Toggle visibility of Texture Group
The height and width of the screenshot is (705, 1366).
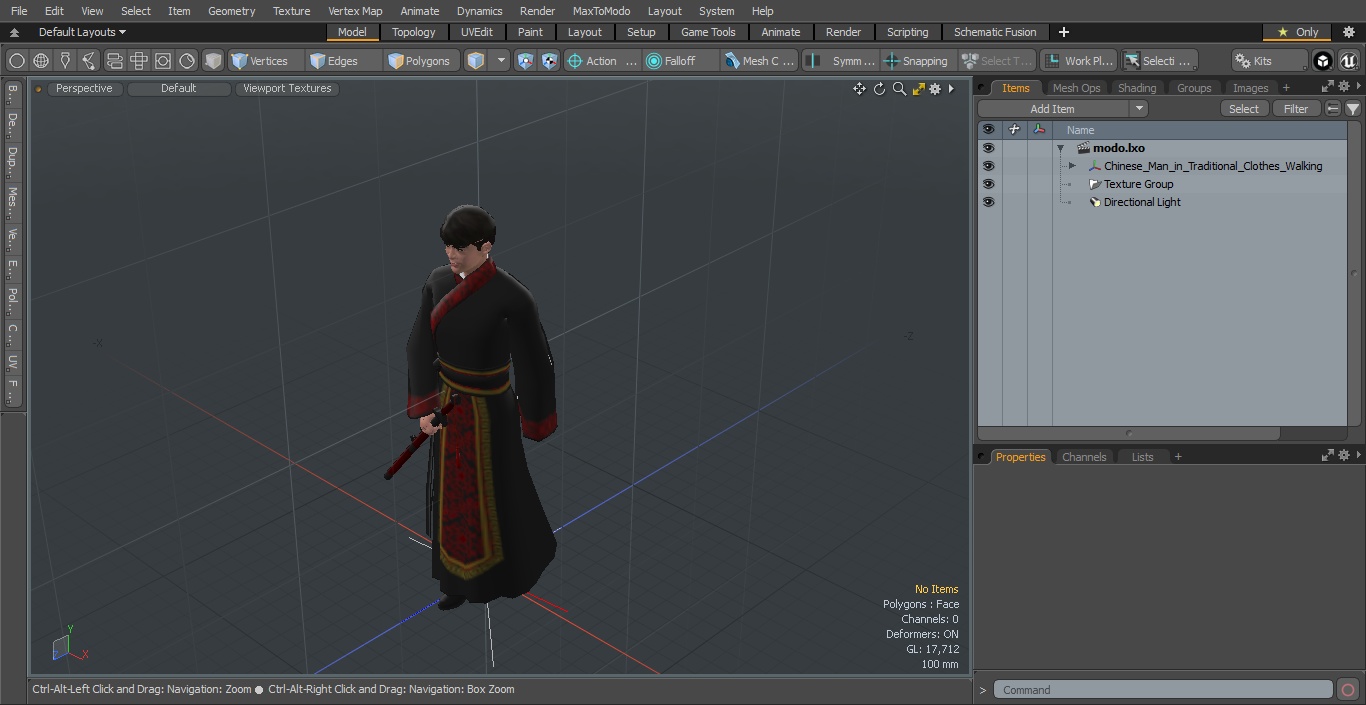pos(988,184)
